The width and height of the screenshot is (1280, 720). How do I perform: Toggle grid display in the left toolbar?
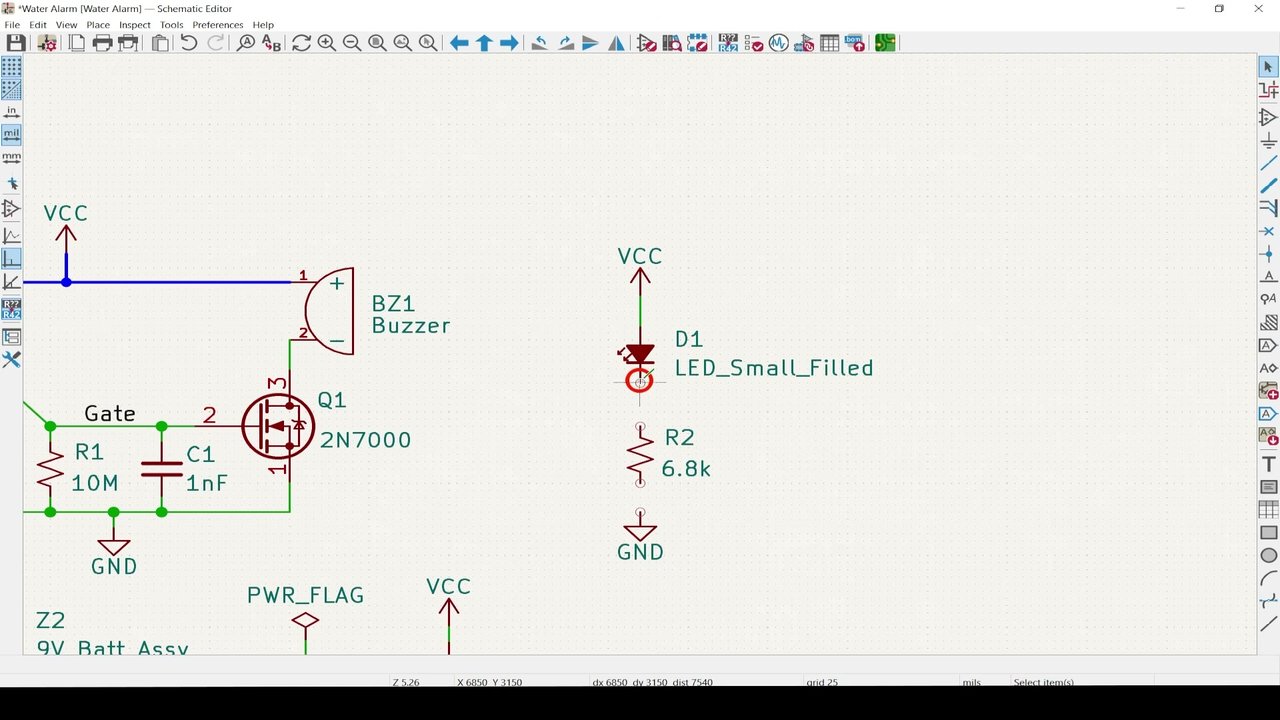11,67
